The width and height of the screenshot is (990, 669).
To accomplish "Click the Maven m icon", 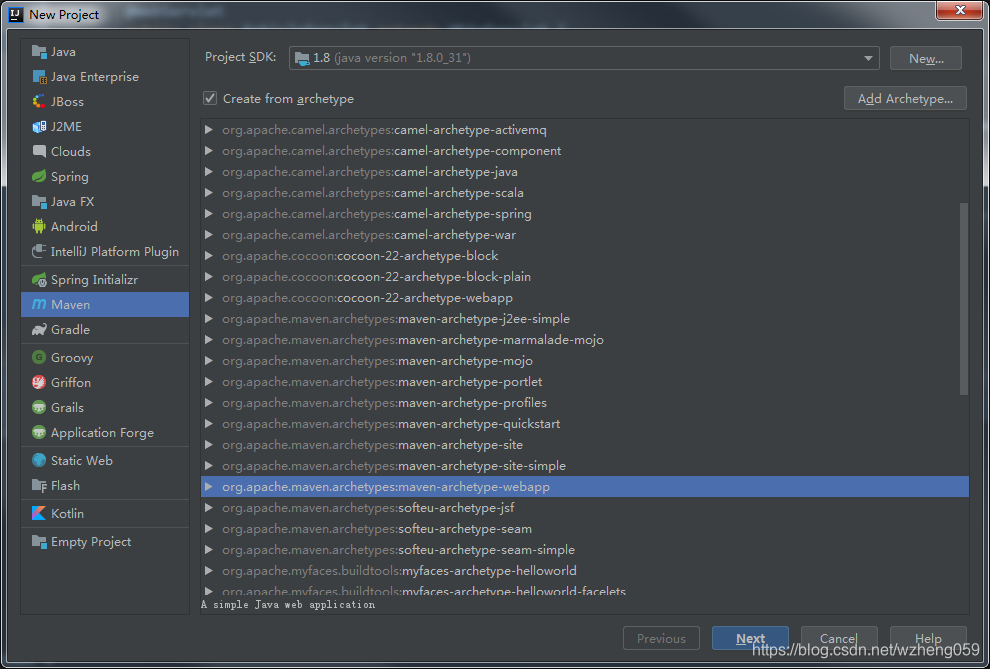I will [x=39, y=305].
